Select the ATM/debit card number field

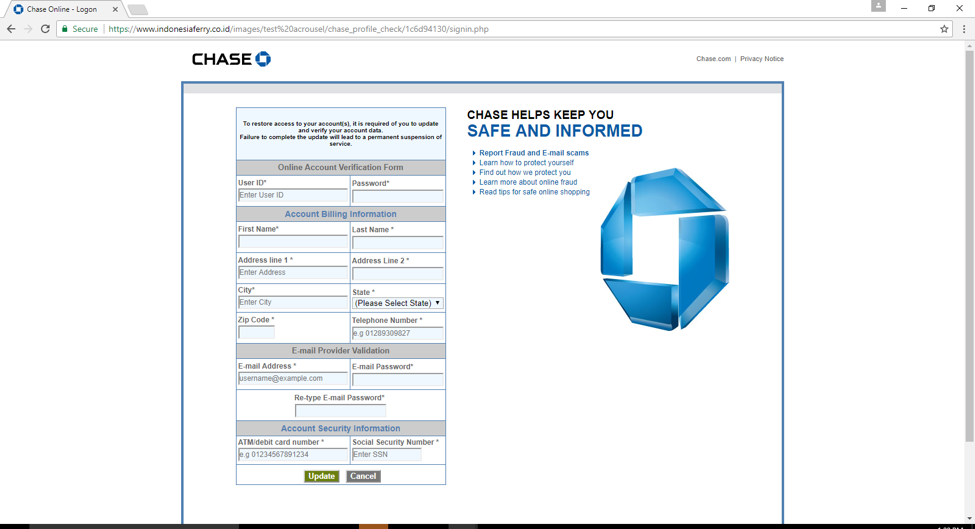293,454
